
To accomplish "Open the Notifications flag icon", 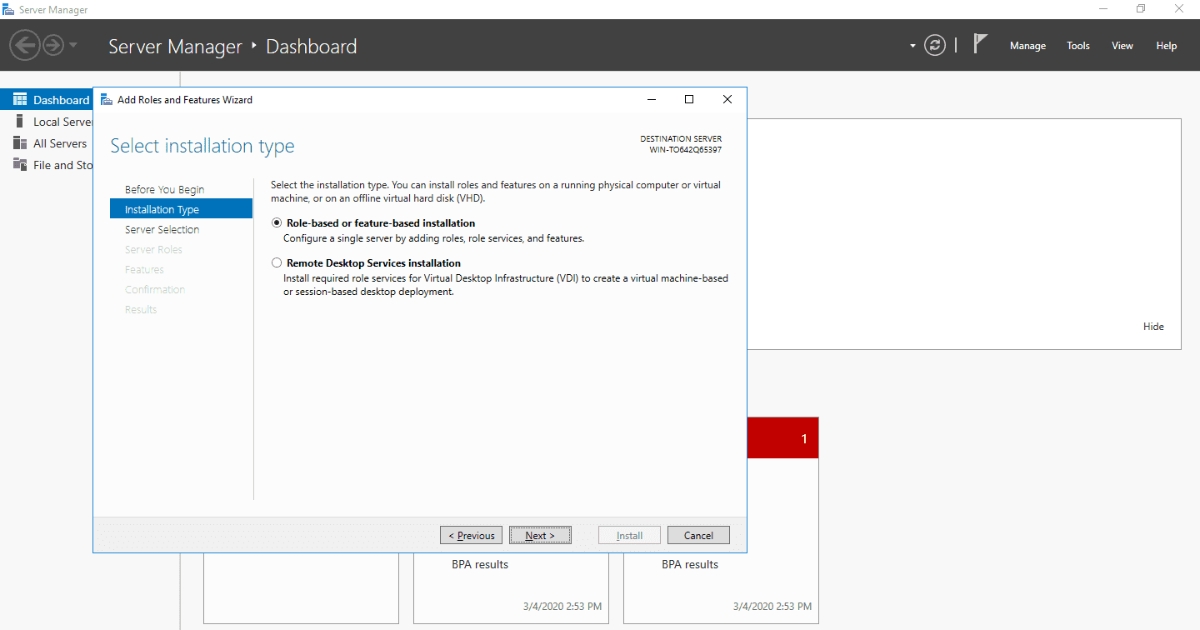I will point(980,43).
